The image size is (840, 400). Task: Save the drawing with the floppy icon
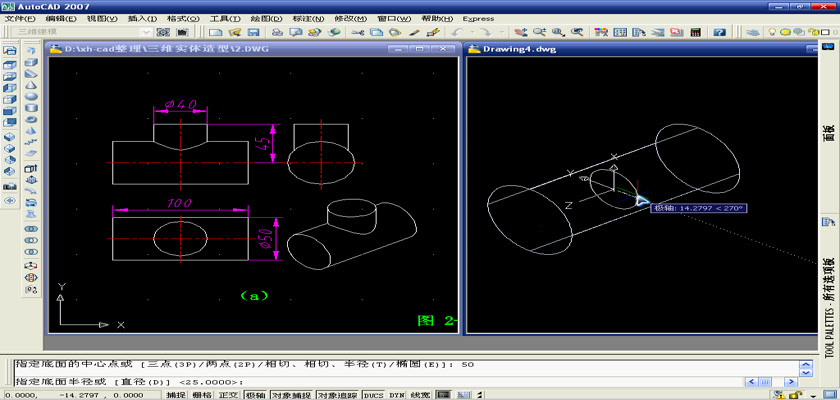click(253, 32)
